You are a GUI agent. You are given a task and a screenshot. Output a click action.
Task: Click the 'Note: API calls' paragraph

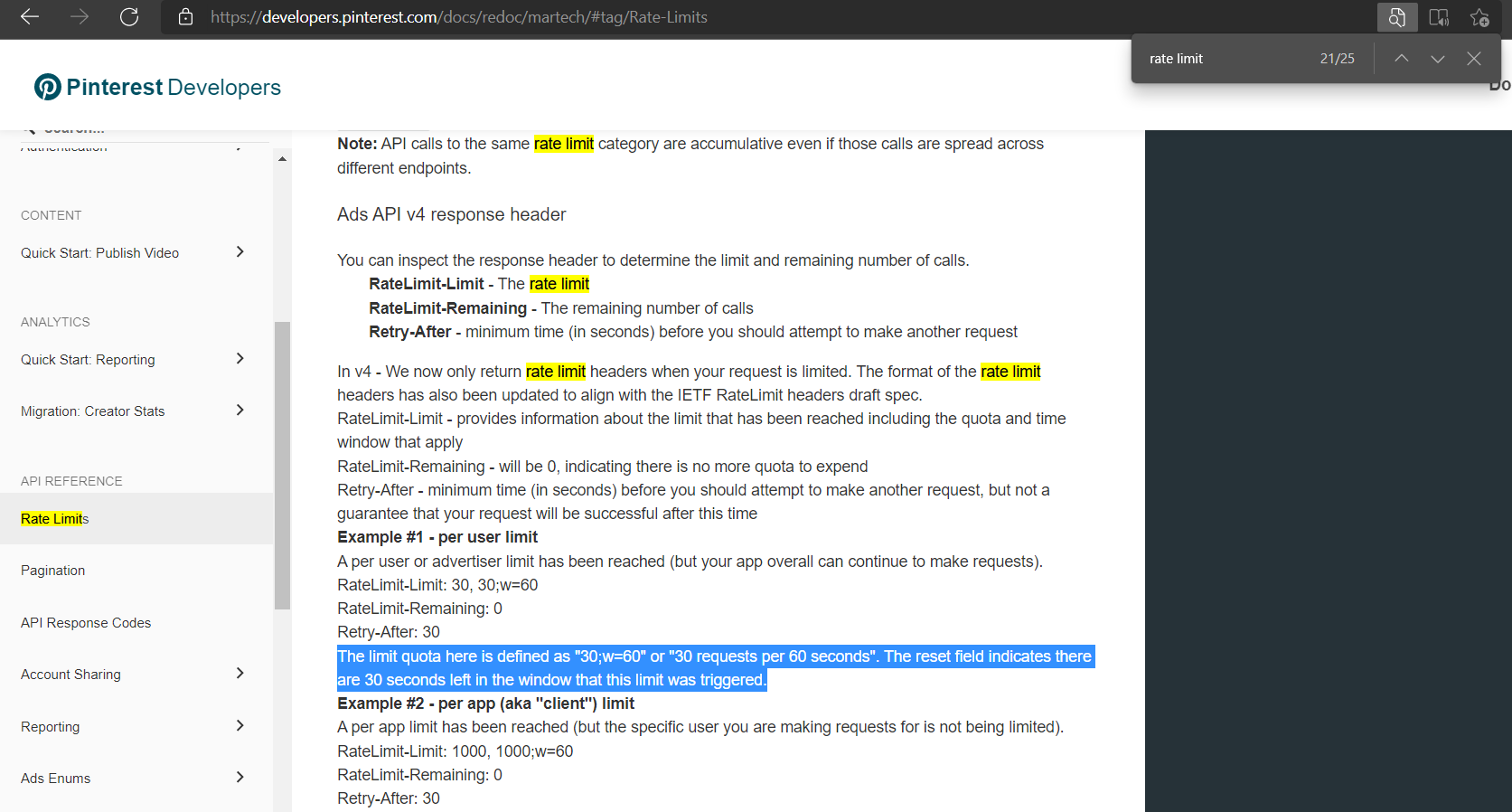pyautogui.click(x=690, y=156)
